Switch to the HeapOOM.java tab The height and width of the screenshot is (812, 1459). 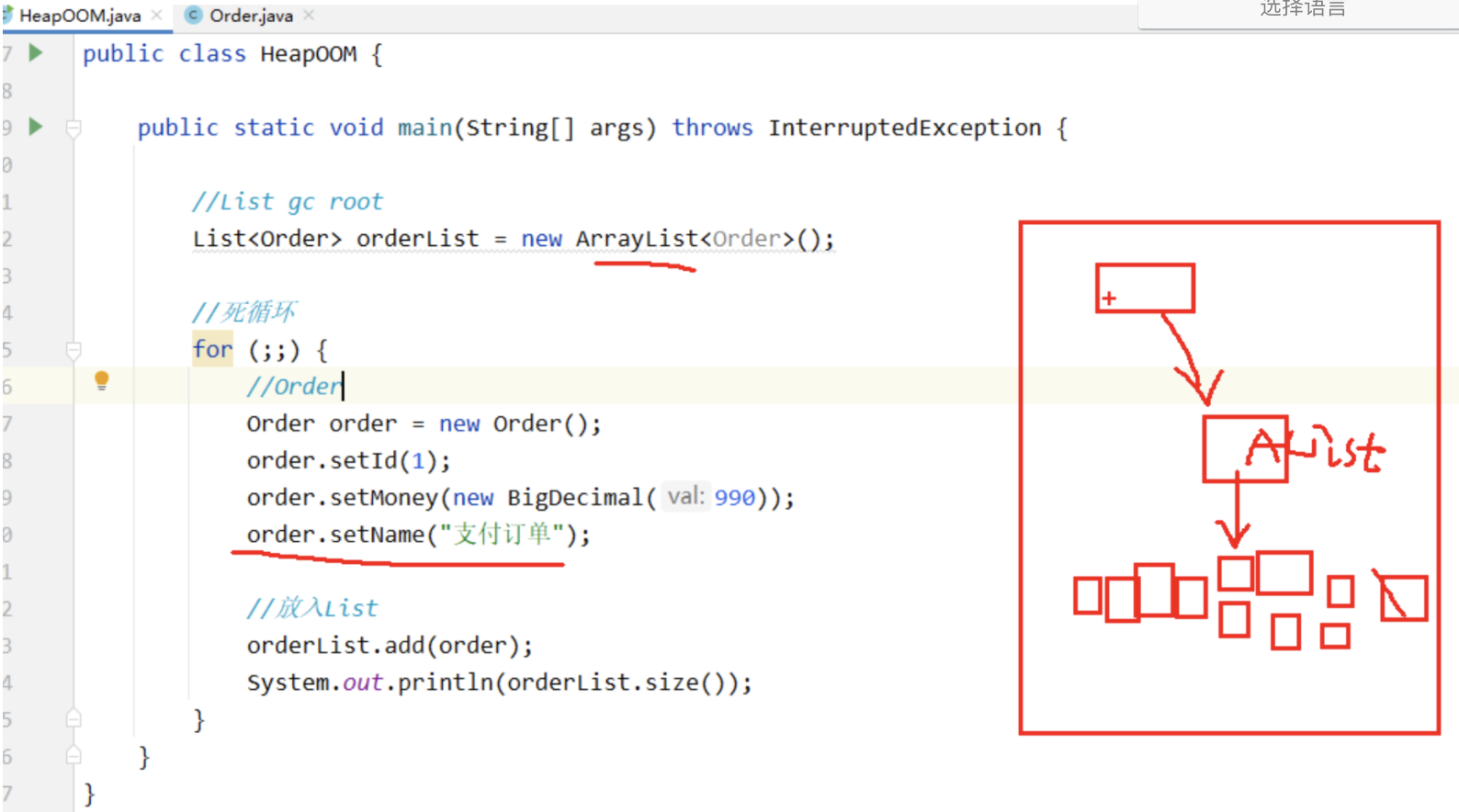pyautogui.click(x=80, y=16)
